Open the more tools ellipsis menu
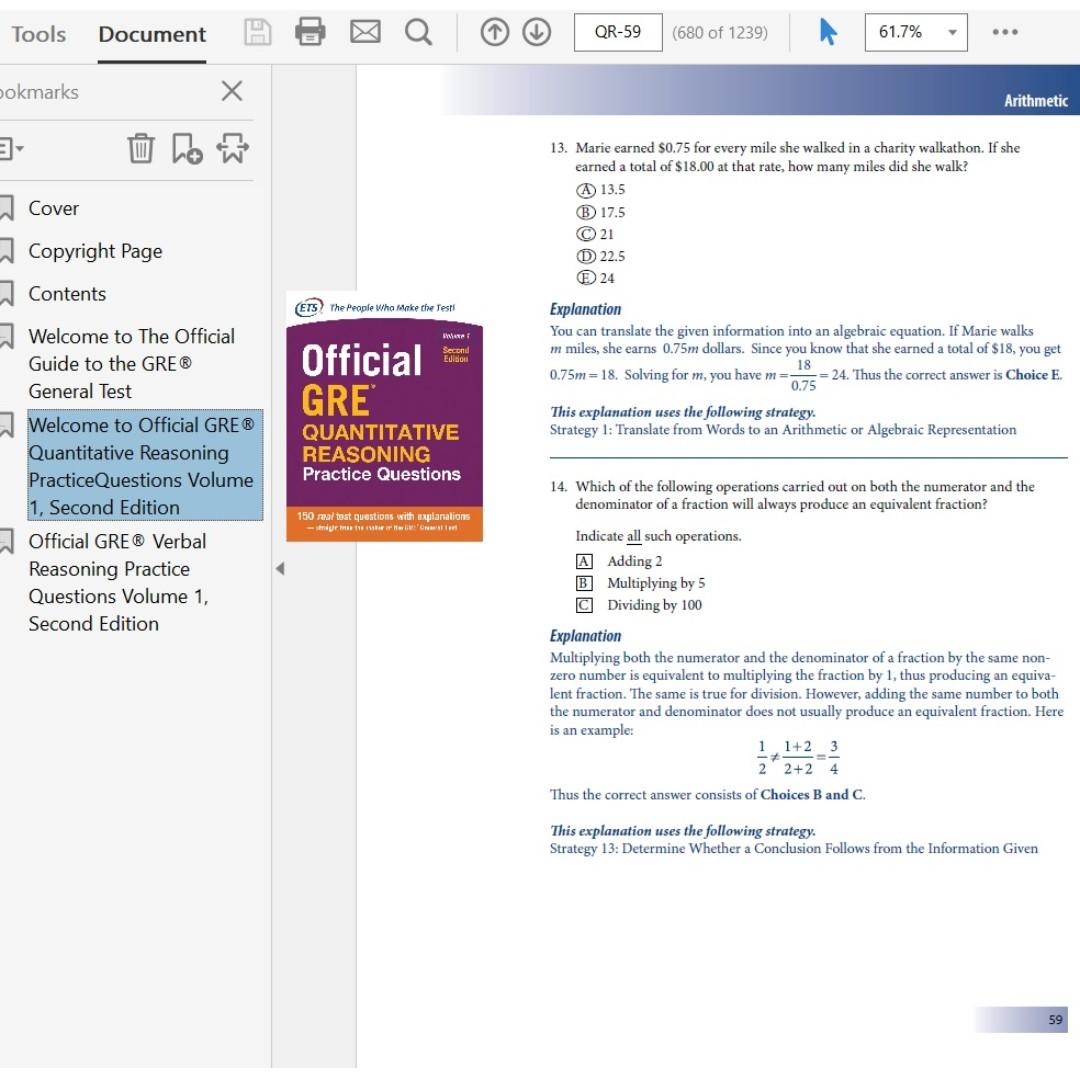Viewport: 1080px width, 1080px height. pyautogui.click(x=1005, y=32)
